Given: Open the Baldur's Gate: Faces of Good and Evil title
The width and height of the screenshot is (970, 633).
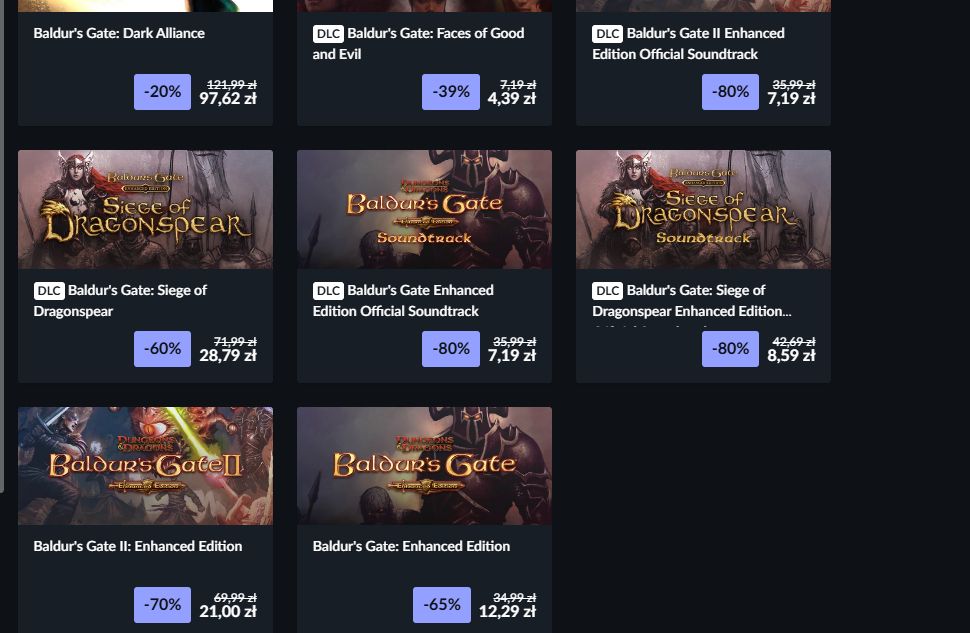Looking at the screenshot, I should tap(418, 43).
